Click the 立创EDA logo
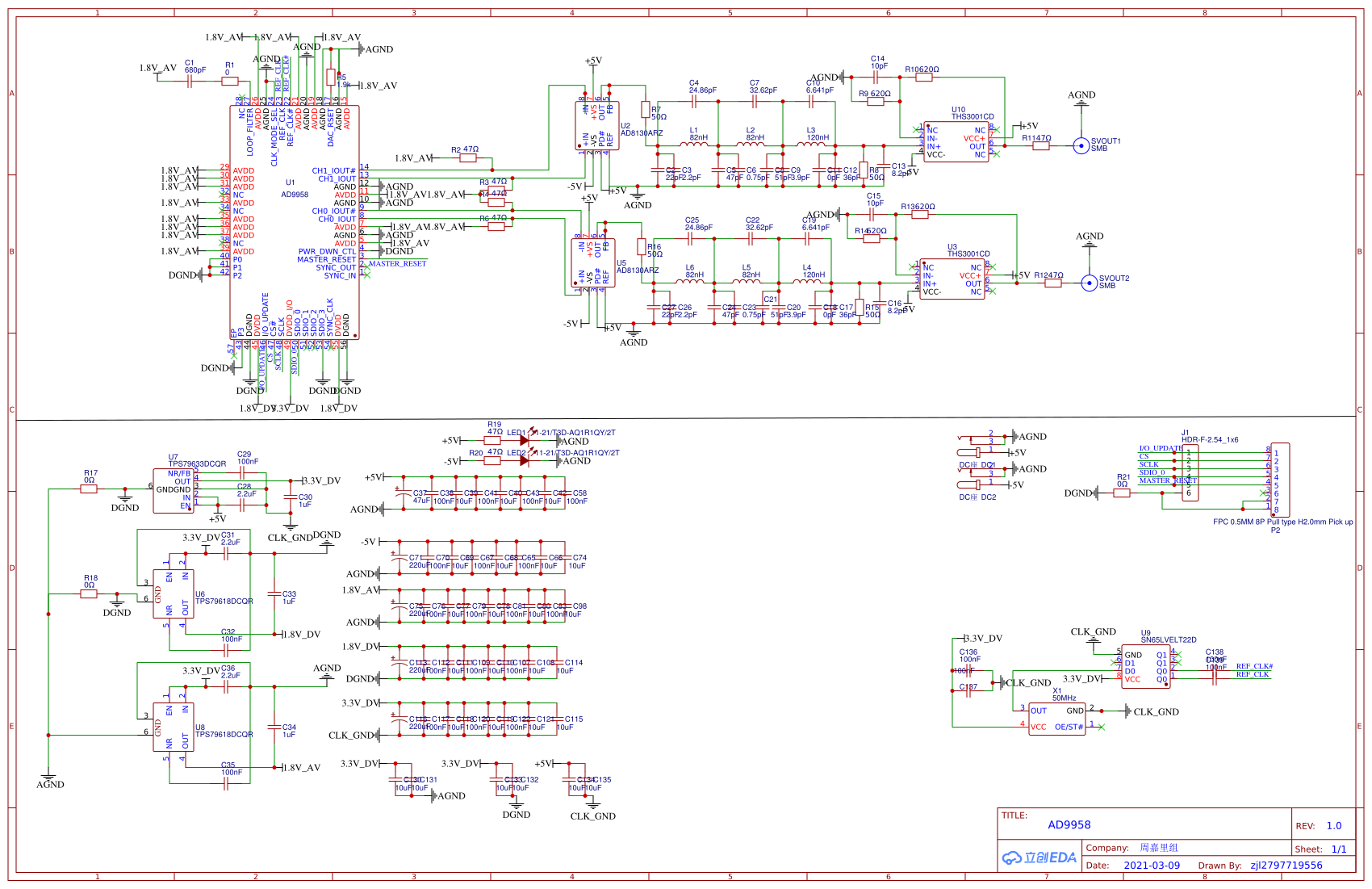 tap(1039, 858)
